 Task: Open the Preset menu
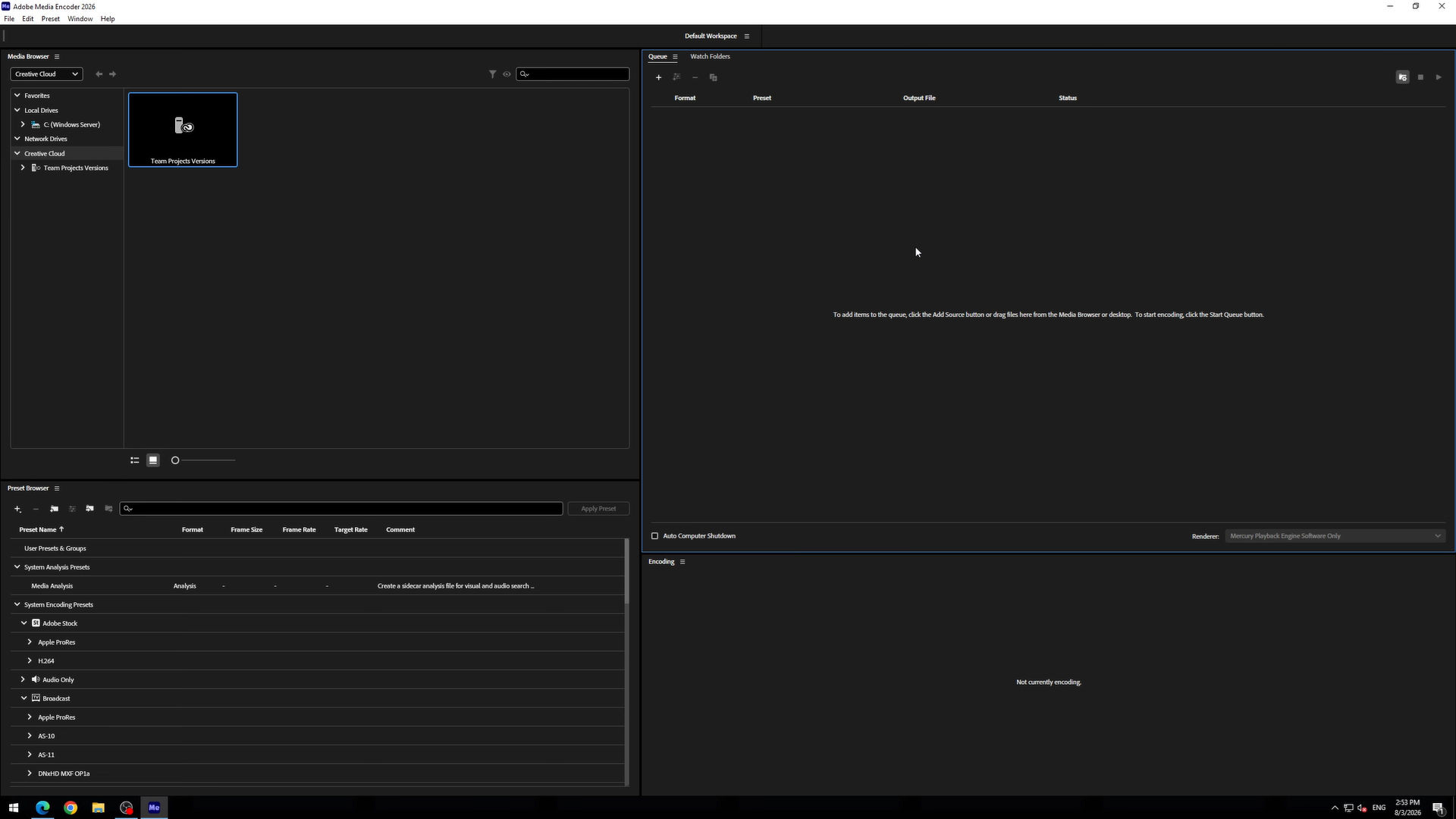pos(51,19)
